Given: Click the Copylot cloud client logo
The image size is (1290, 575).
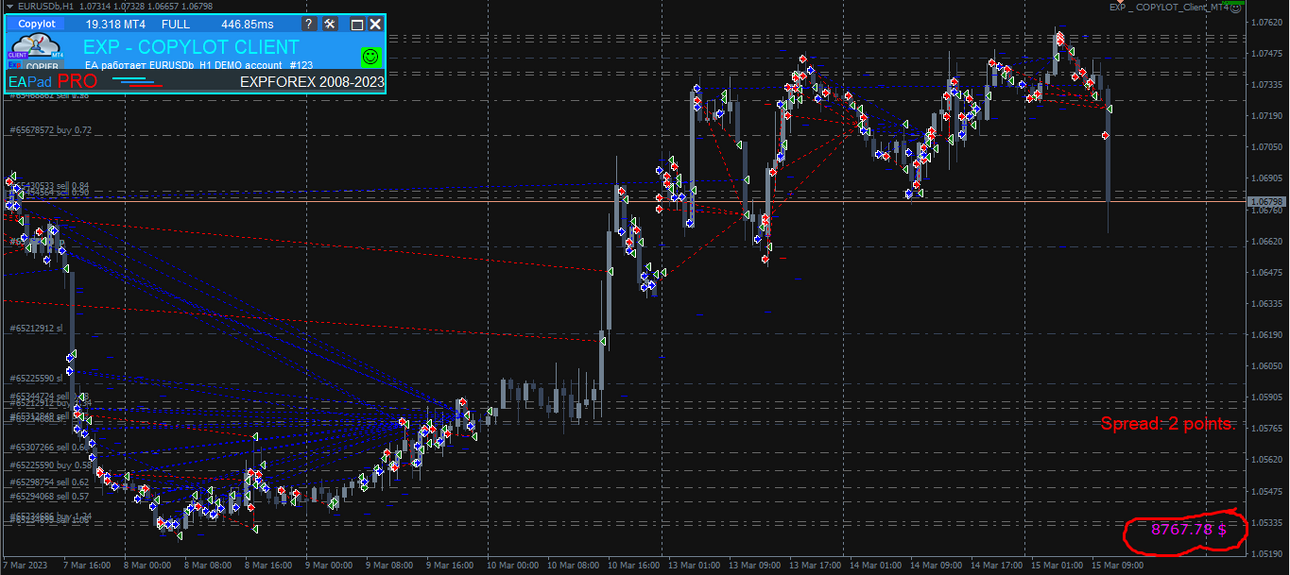Looking at the screenshot, I should pos(38,46).
